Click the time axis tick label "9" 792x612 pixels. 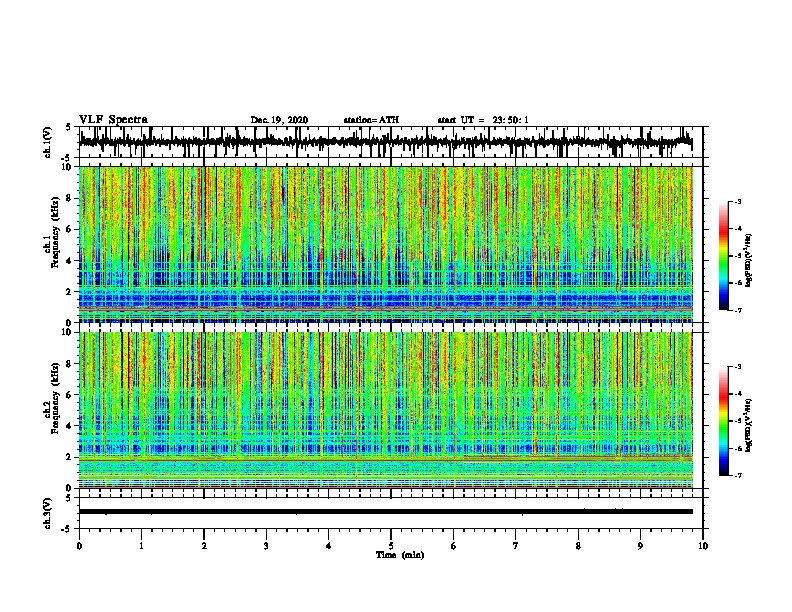640,546
